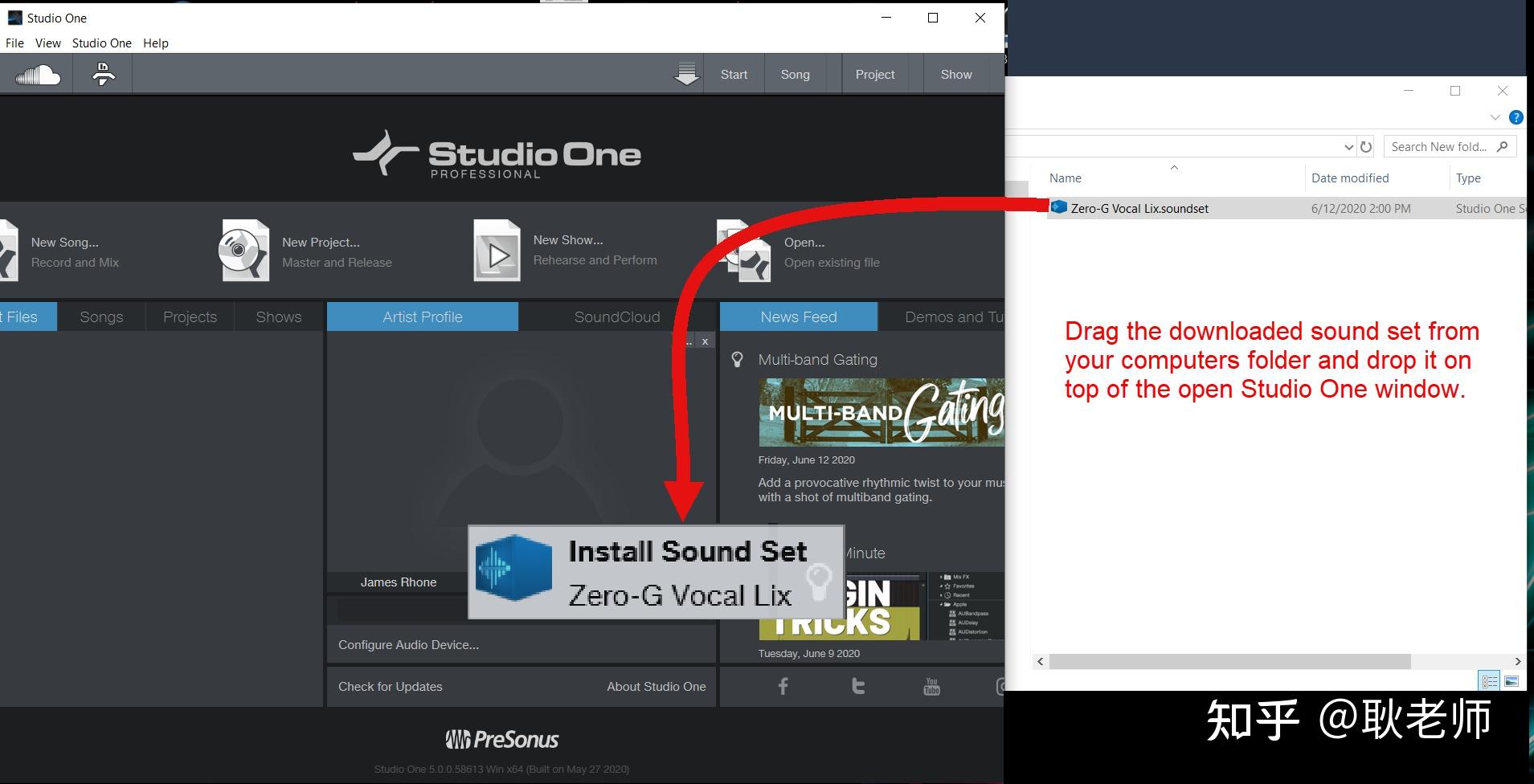Close the Artist Profile panel with x
The height and width of the screenshot is (784, 1534).
tap(705, 341)
